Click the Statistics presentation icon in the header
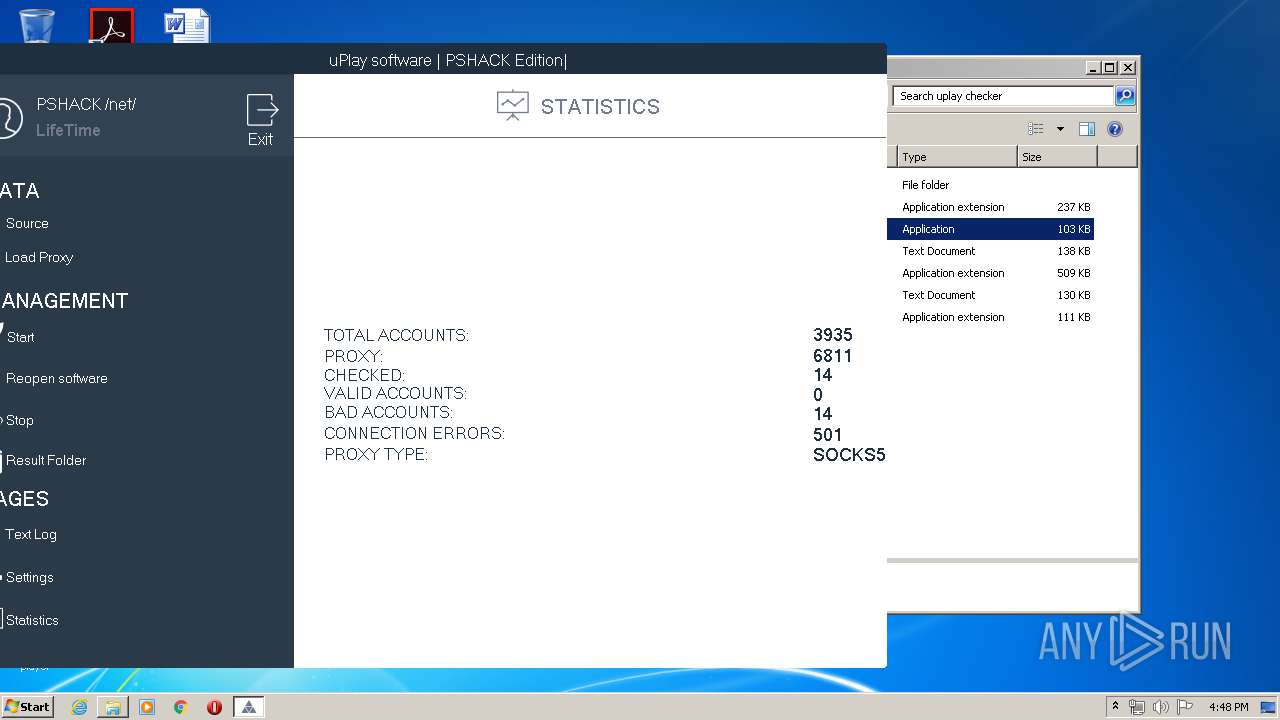Screen dimensions: 1280x720 pyautogui.click(x=513, y=106)
